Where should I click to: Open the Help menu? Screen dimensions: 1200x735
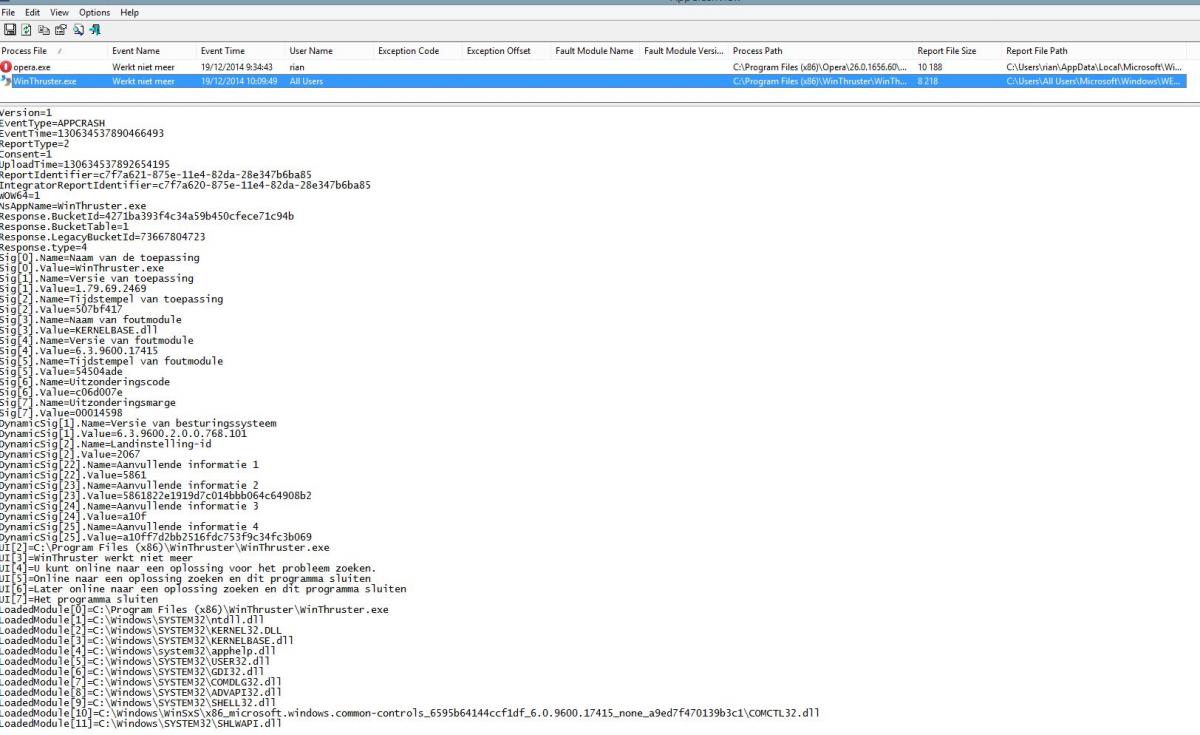point(130,12)
